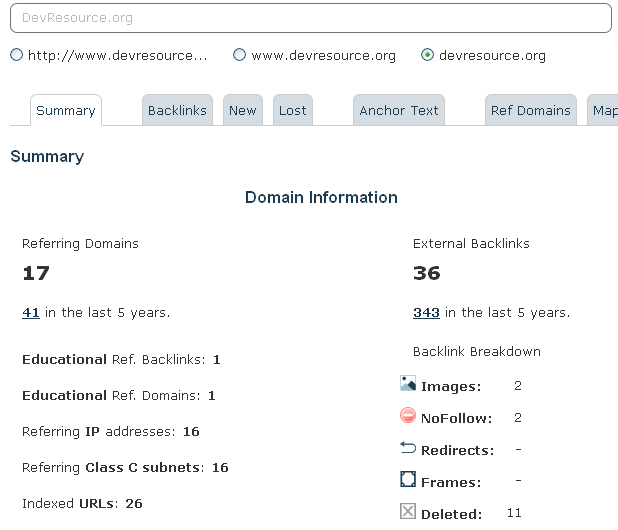Click the Redirects: label
Viewport: 618px width, 530px height.
click(x=458, y=450)
